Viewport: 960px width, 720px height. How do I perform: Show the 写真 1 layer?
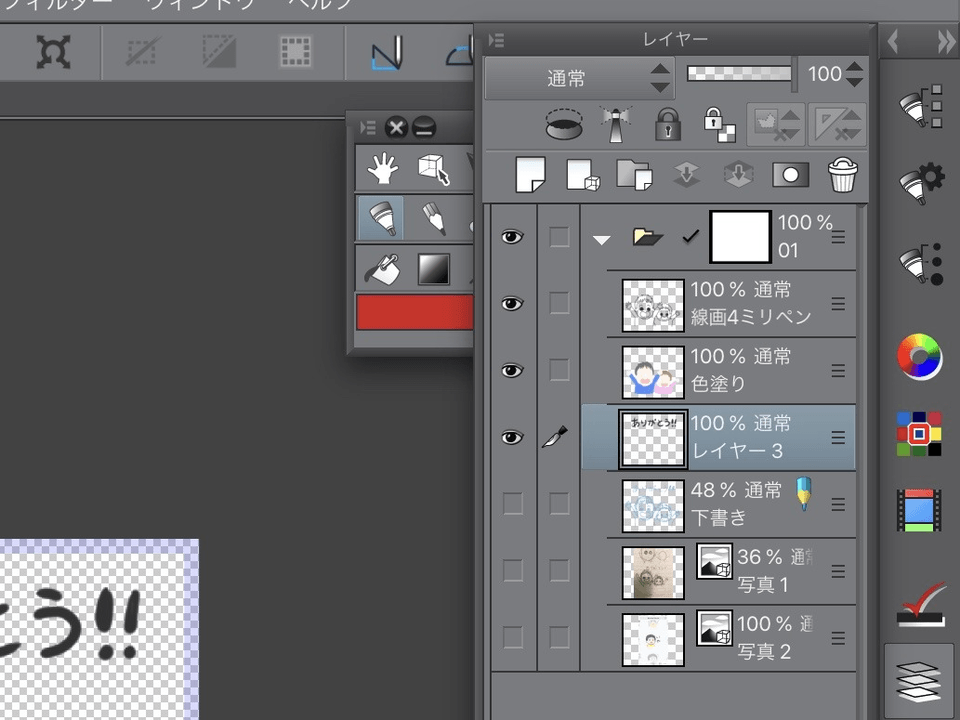click(512, 571)
